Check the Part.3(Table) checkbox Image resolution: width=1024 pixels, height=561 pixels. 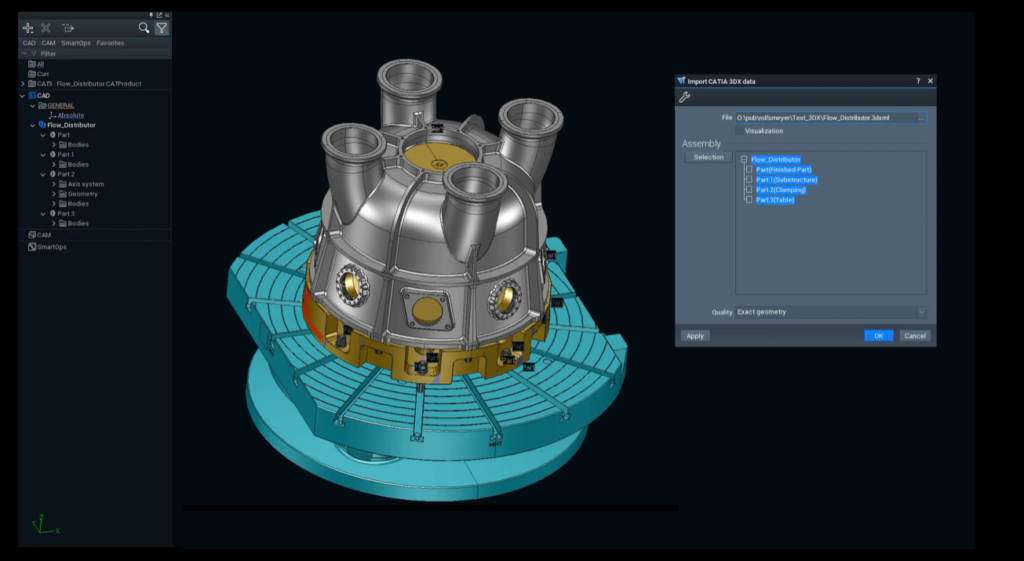coord(749,200)
